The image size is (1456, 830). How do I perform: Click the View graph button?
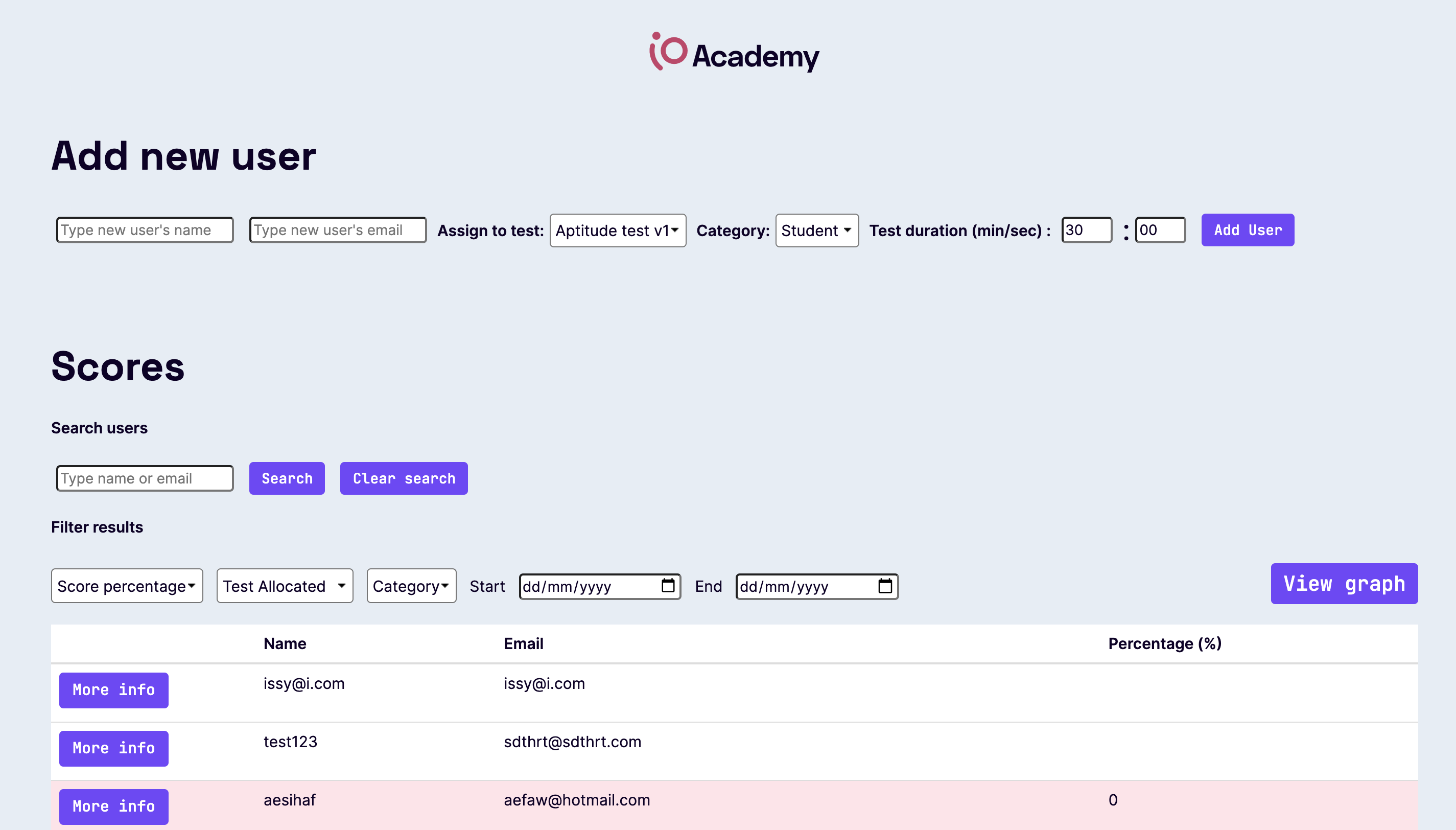point(1344,584)
